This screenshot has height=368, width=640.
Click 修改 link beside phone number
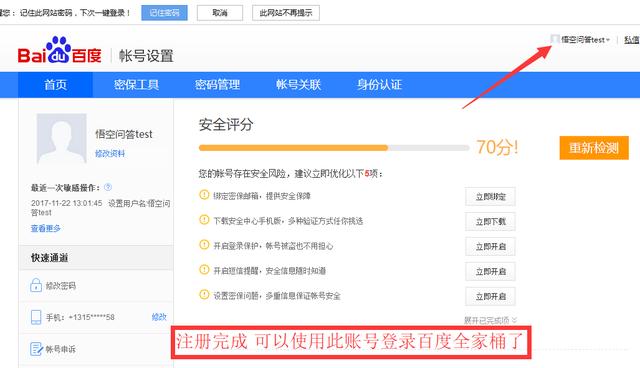159,317
